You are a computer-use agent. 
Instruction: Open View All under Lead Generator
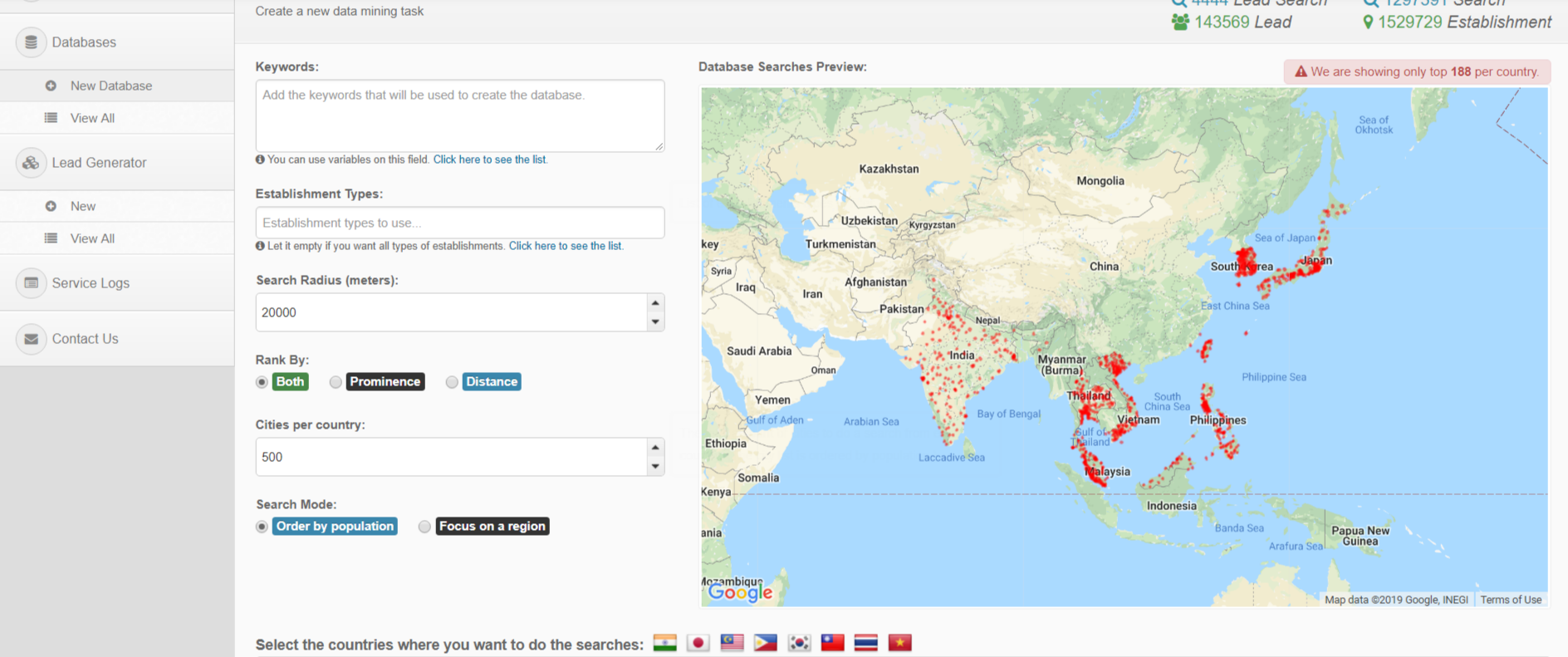pyautogui.click(x=117, y=238)
